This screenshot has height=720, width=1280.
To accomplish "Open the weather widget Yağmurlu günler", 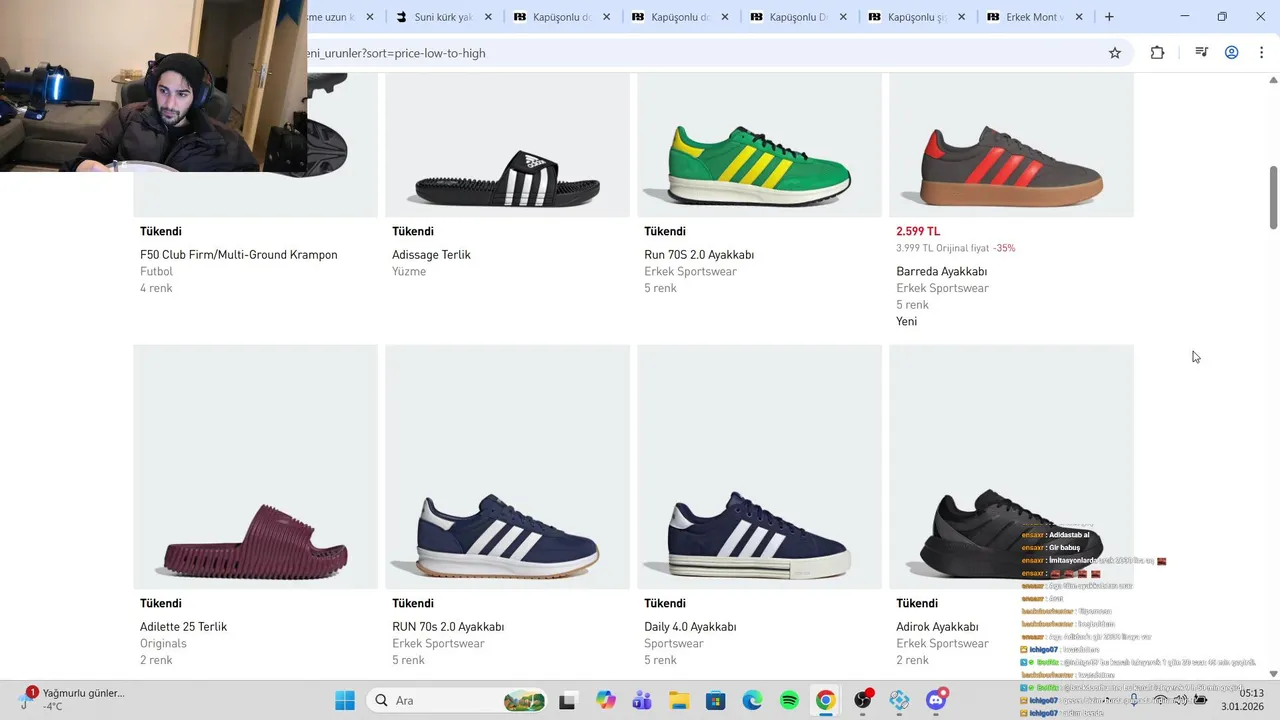I will click(x=72, y=699).
